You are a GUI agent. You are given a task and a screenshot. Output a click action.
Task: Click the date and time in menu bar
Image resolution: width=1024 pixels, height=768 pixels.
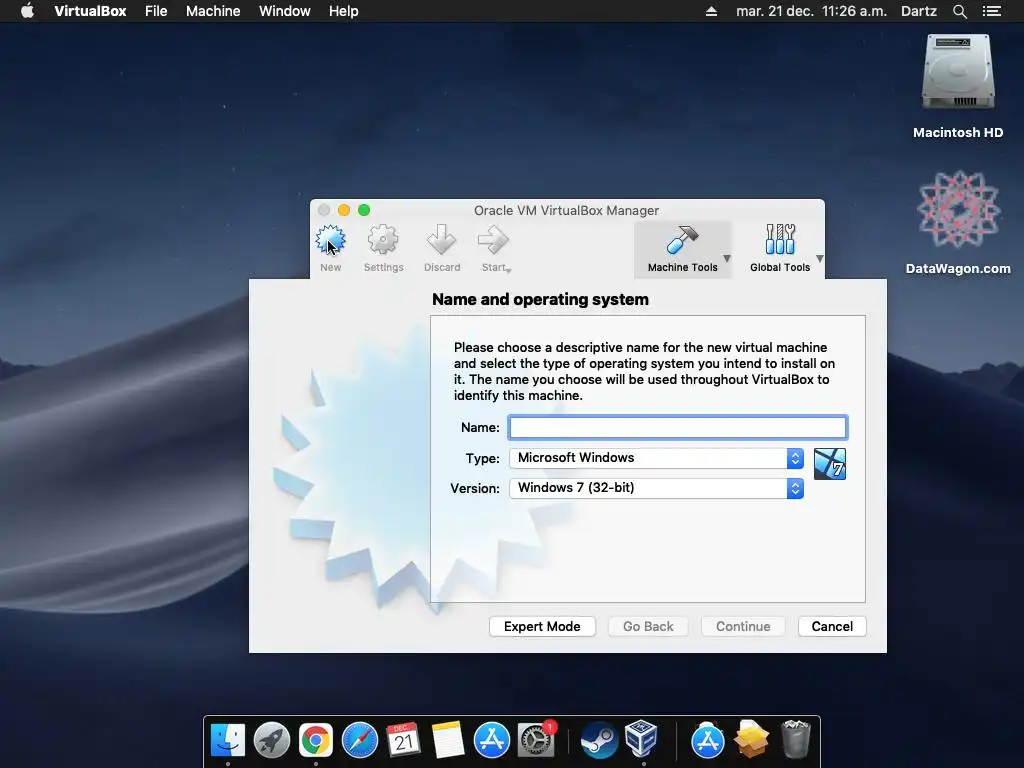coord(811,11)
